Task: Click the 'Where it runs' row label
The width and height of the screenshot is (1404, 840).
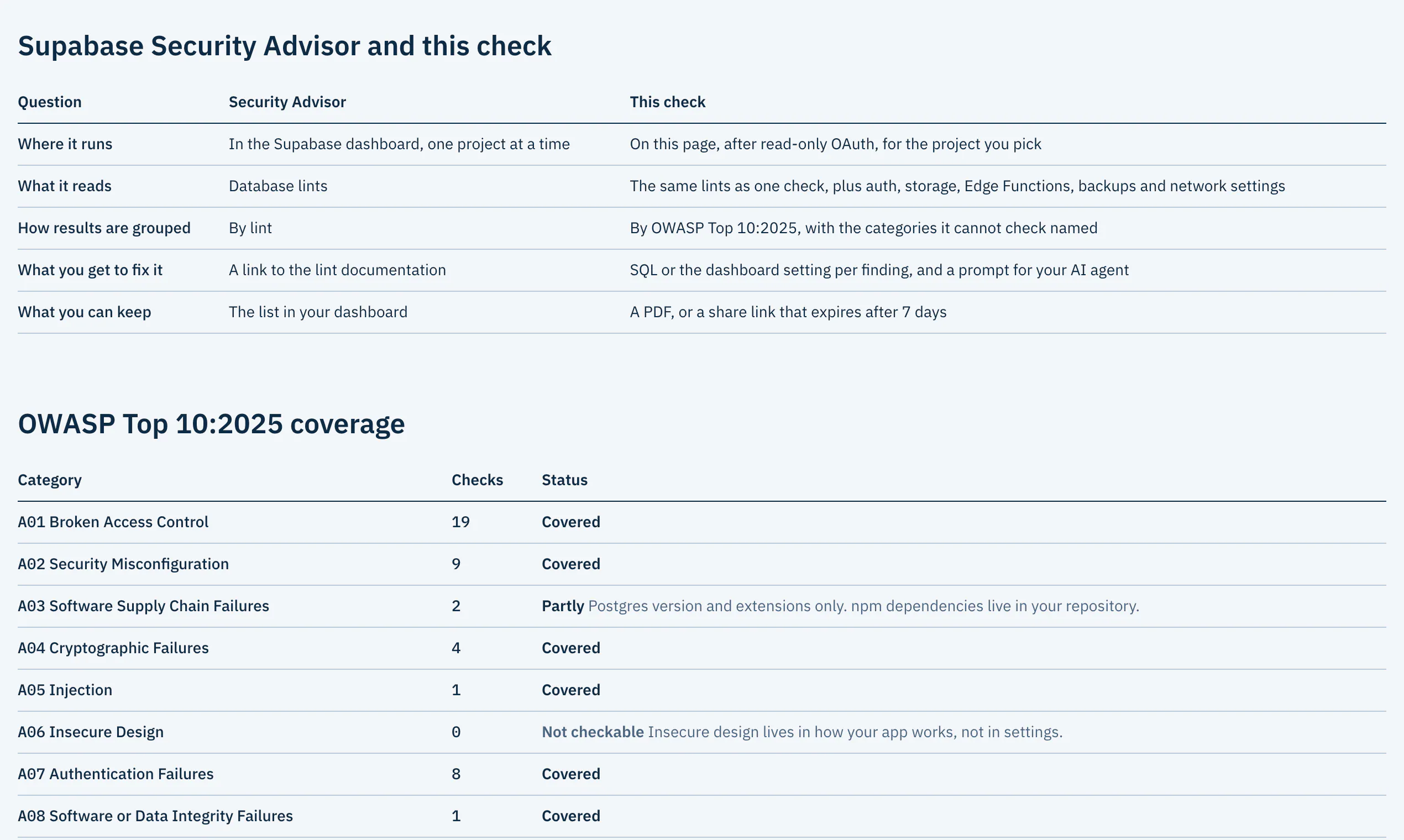Action: click(x=65, y=144)
